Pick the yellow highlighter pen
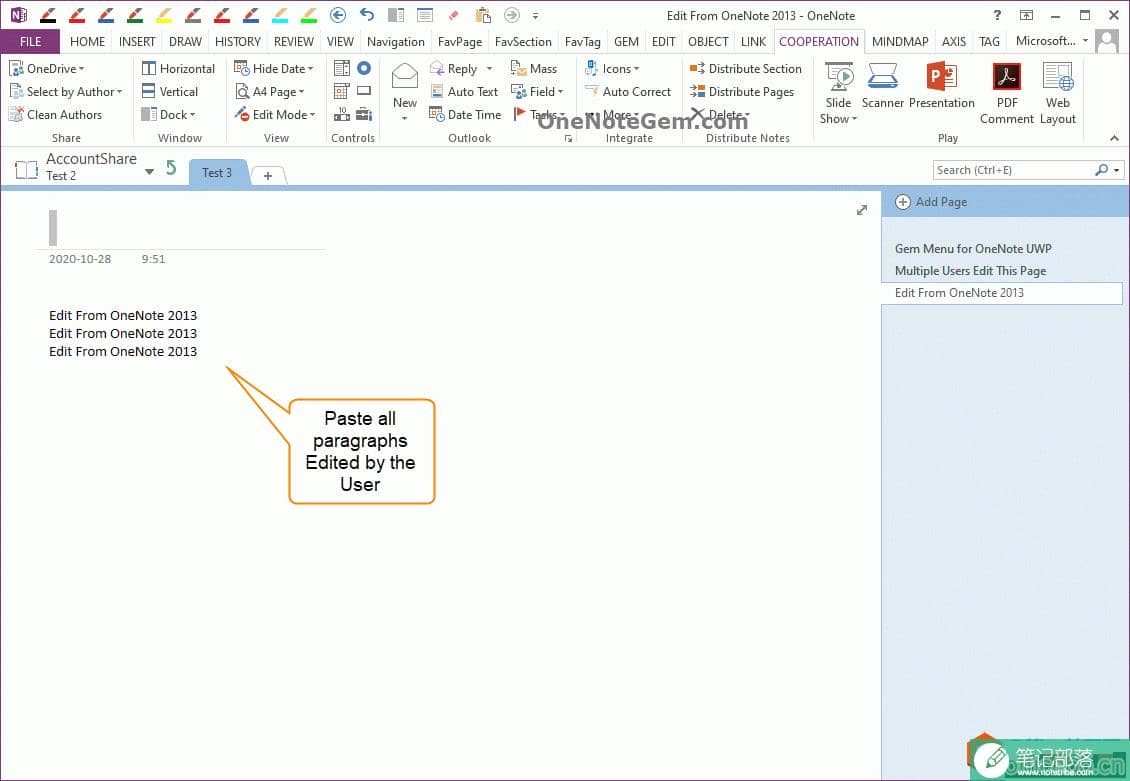 [x=164, y=15]
